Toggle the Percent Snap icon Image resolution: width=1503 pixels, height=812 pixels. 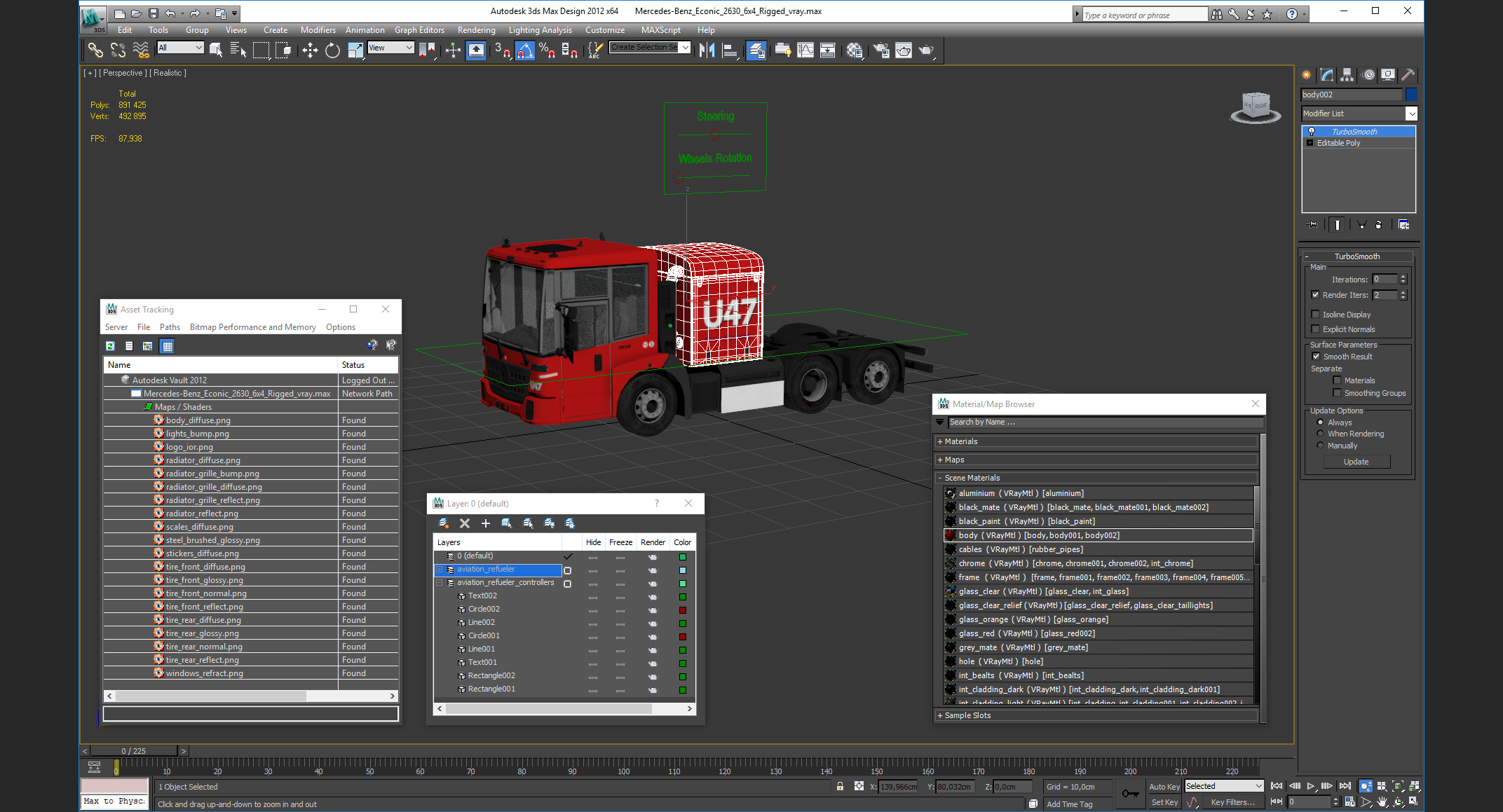(548, 50)
